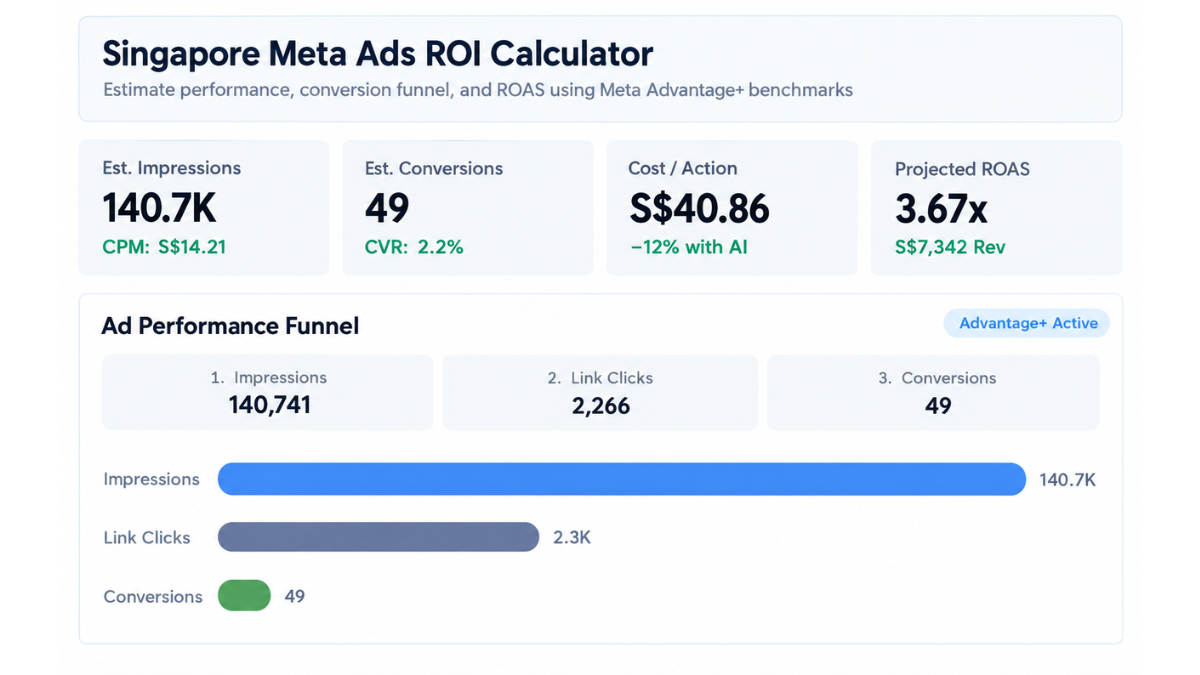Click the subtitle mentioning Meta Advantage+ benchmarks

[x=478, y=90]
